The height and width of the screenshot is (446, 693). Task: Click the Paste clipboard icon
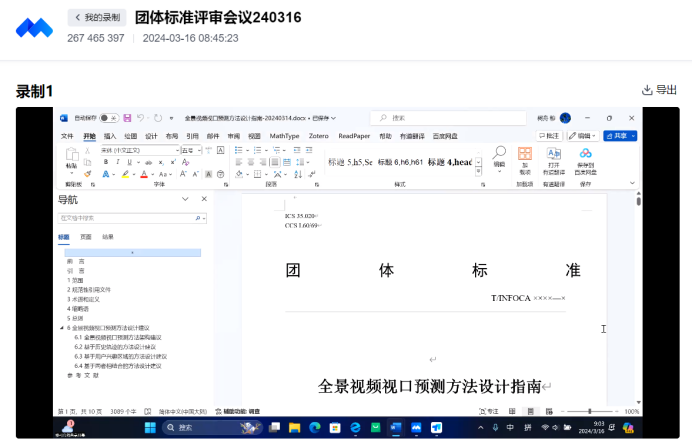(71, 157)
